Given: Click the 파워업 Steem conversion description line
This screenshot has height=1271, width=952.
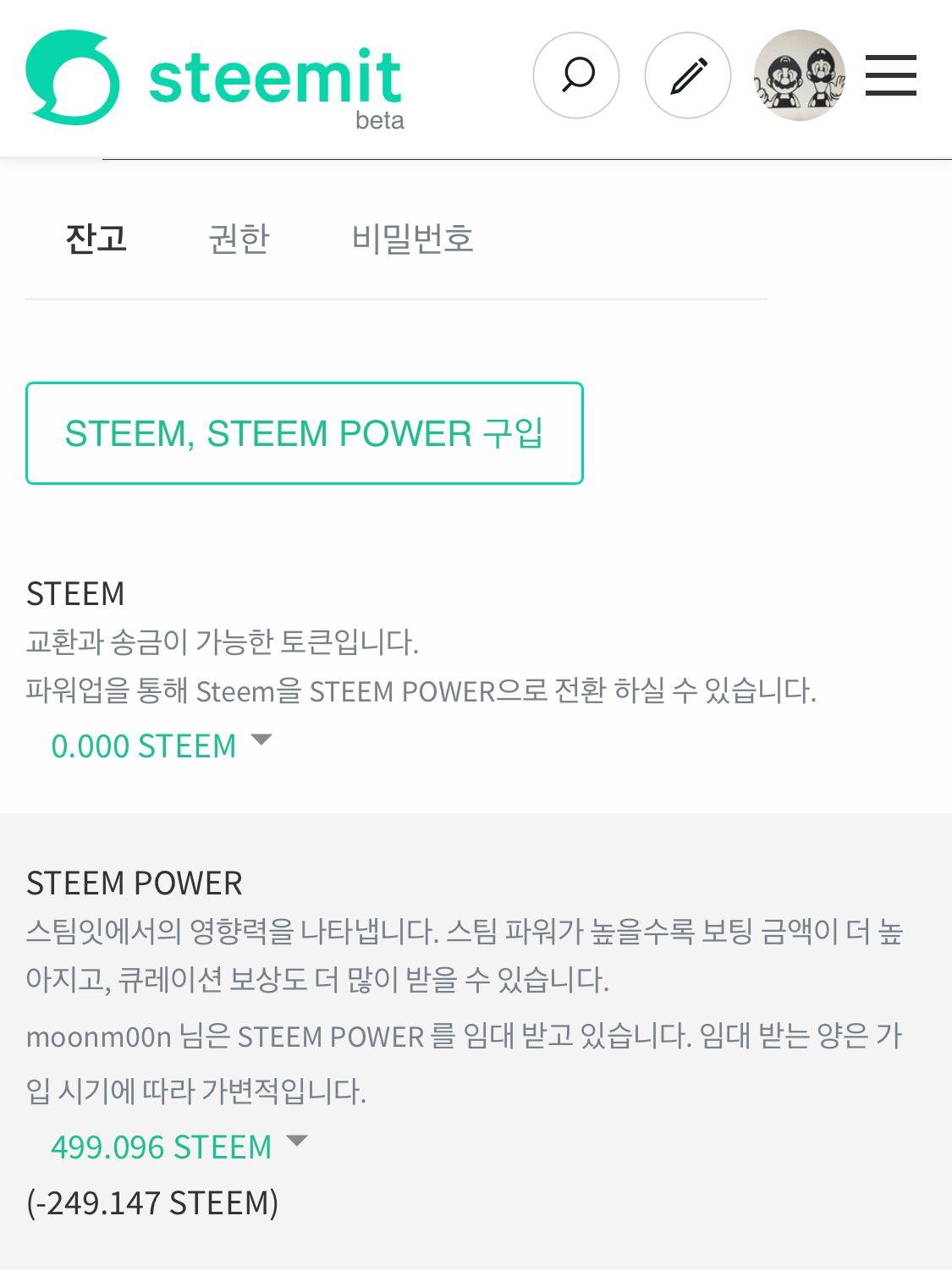Looking at the screenshot, I should click(x=421, y=691).
